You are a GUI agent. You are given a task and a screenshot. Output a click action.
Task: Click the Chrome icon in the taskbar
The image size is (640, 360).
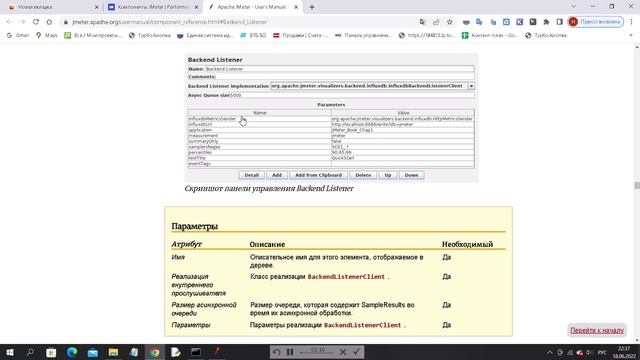tap(155, 352)
